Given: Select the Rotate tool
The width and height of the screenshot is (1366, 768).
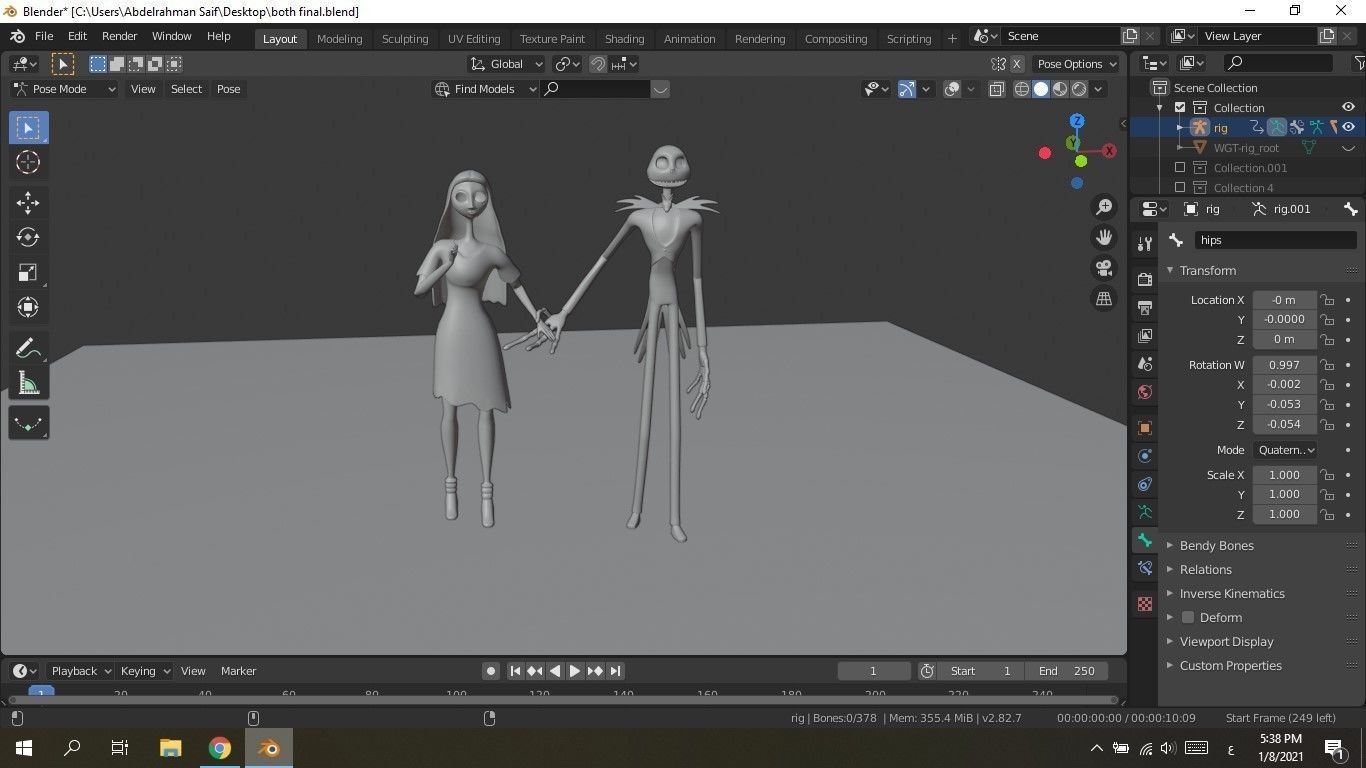Looking at the screenshot, I should click(x=28, y=238).
